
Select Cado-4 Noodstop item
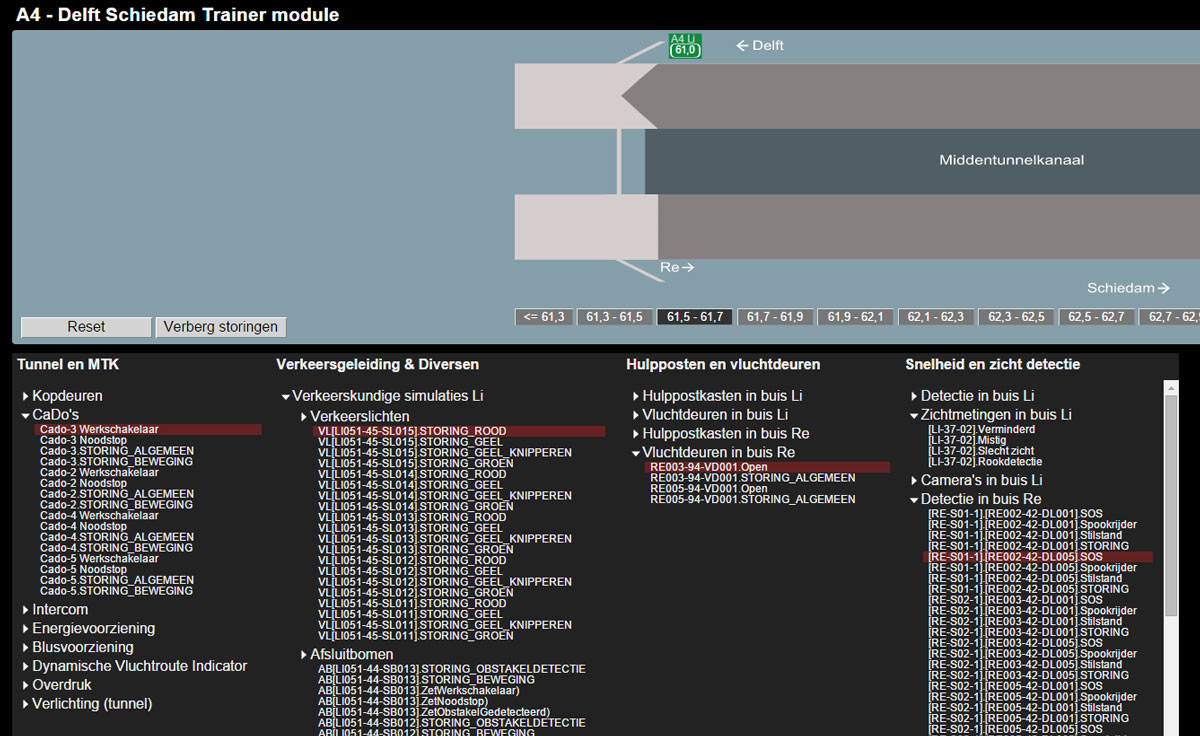tap(83, 527)
